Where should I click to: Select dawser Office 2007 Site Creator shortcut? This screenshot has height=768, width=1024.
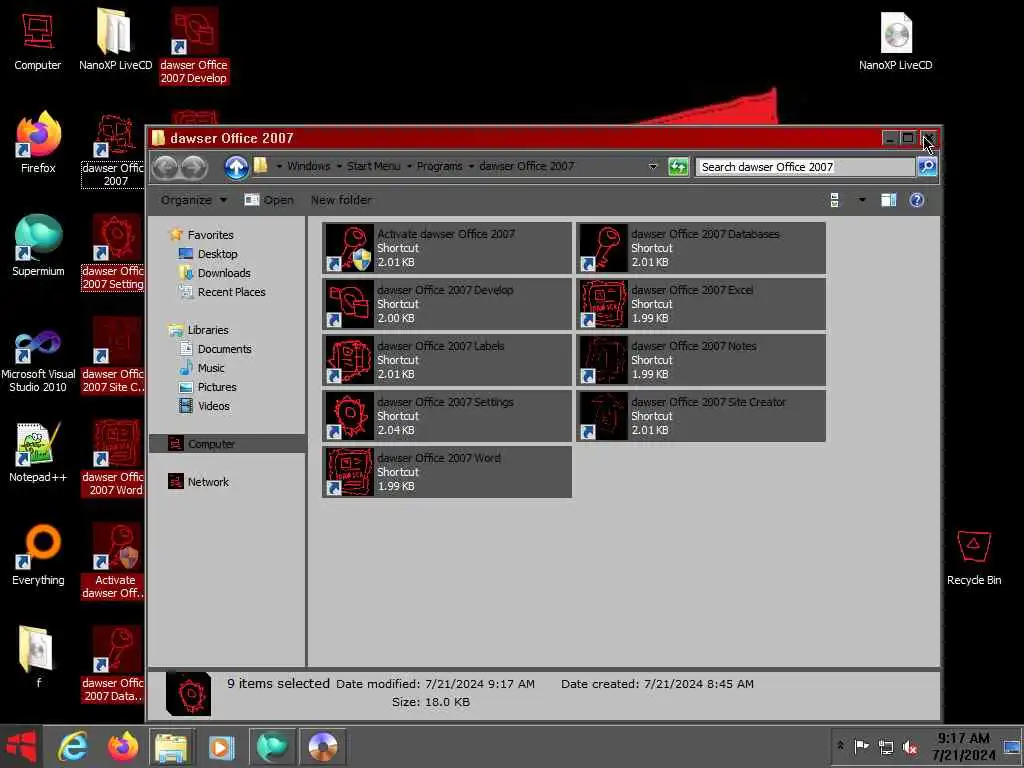[x=701, y=417]
